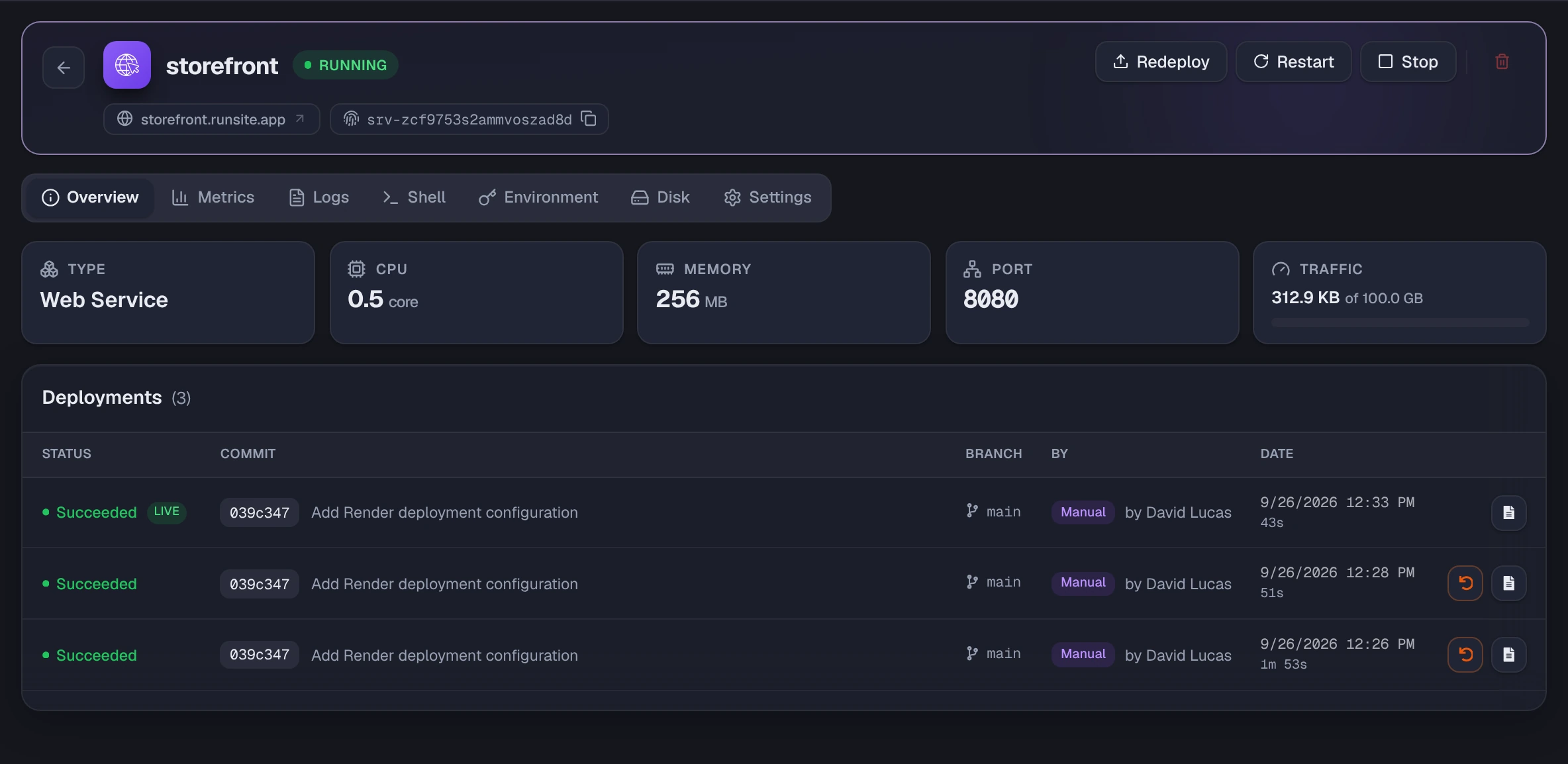Click commit hash 039c347 in the 12:26 PM row
The width and height of the screenshot is (1568, 764).
260,655
